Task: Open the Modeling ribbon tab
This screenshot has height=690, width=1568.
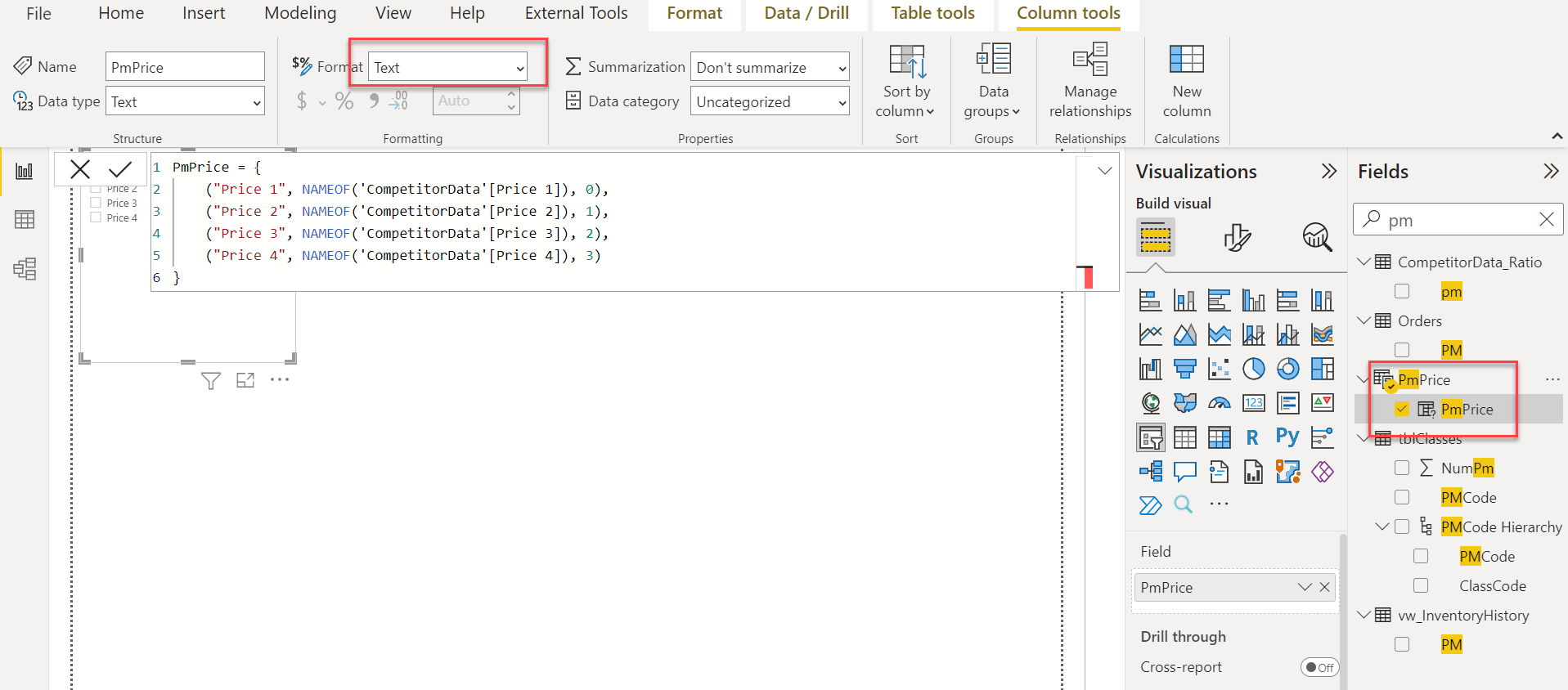Action: coord(300,13)
